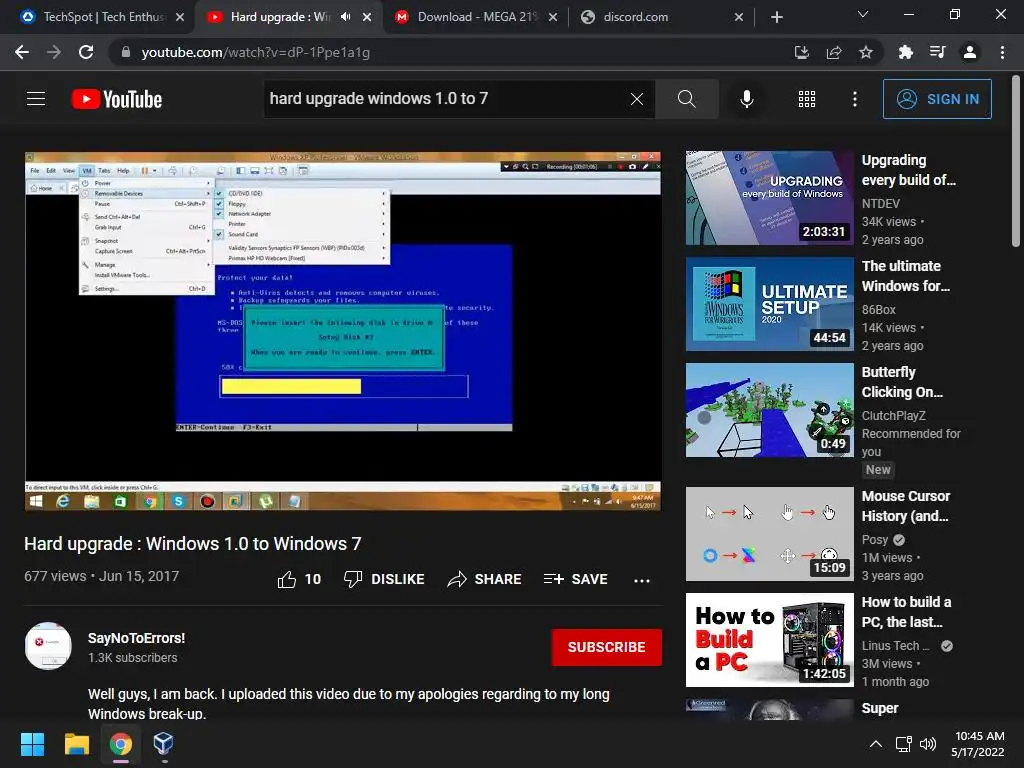Reload the current page

click(x=86, y=52)
